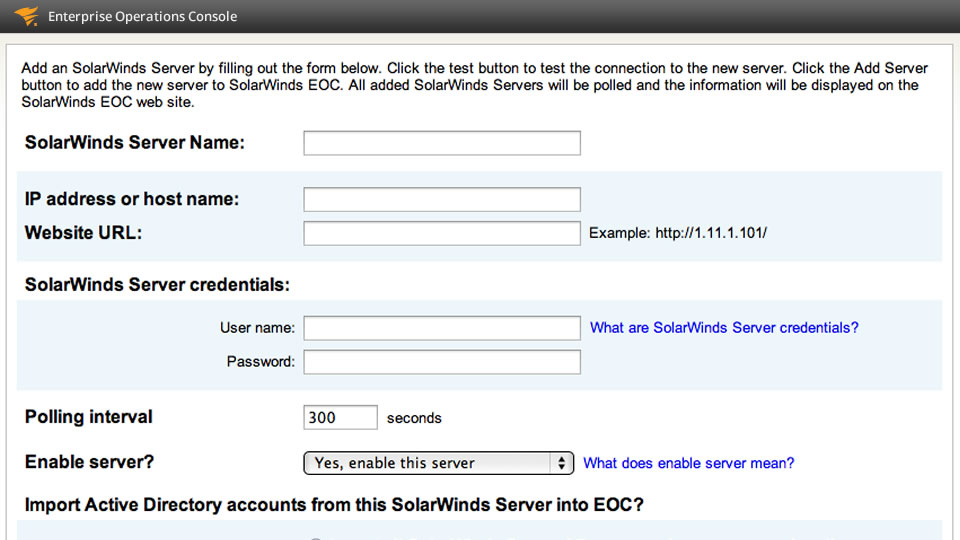The image size is (960, 540).
Task: Click the 'IP address or host name:' label
Action: point(132,199)
